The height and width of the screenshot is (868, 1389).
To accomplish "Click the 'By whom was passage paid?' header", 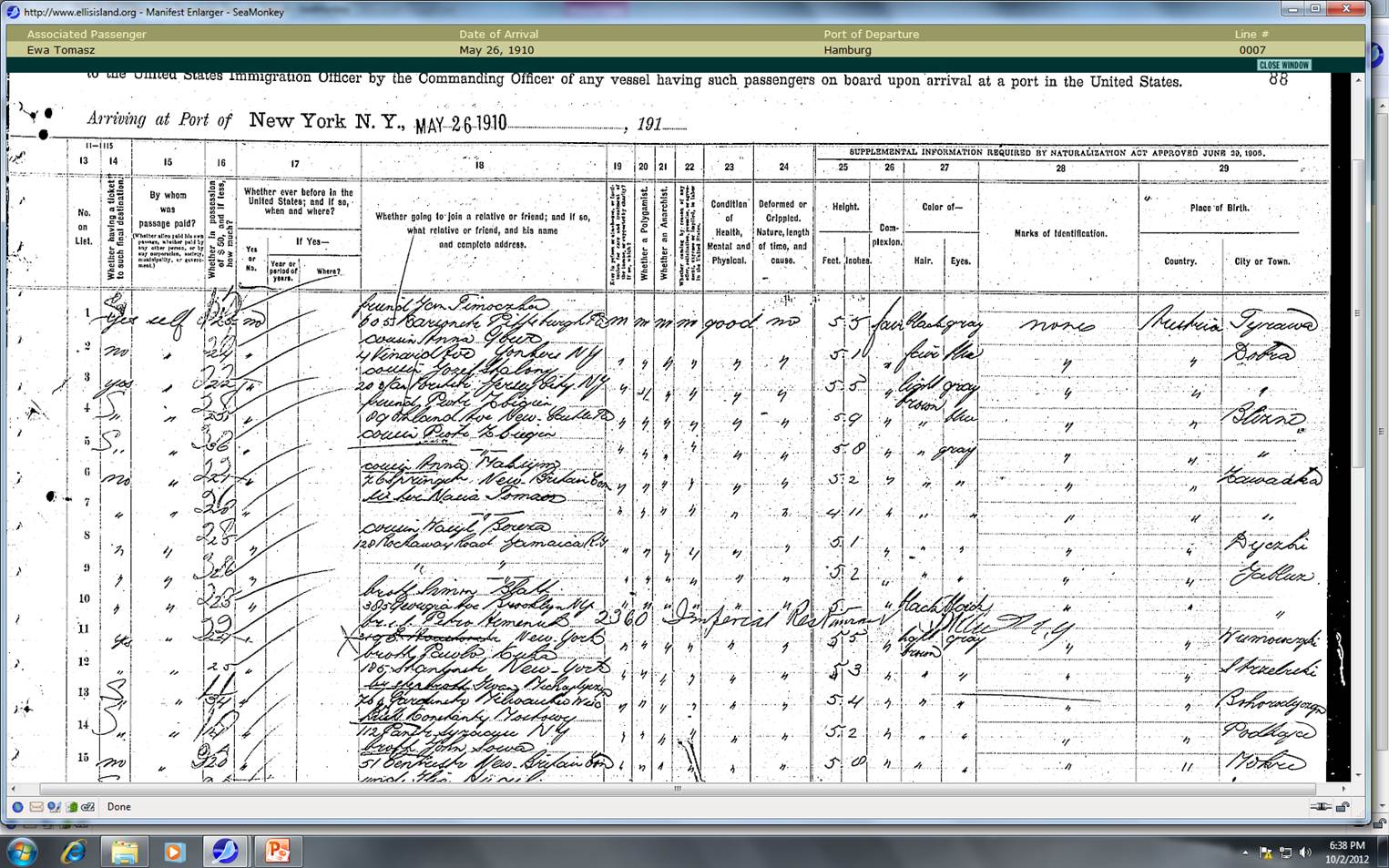I will coord(168,209).
